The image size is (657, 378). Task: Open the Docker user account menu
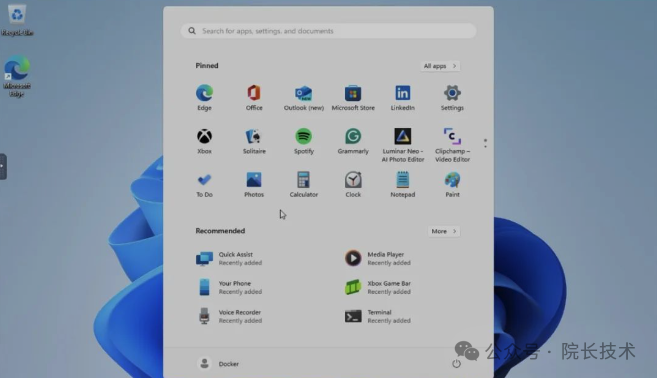[218, 363]
